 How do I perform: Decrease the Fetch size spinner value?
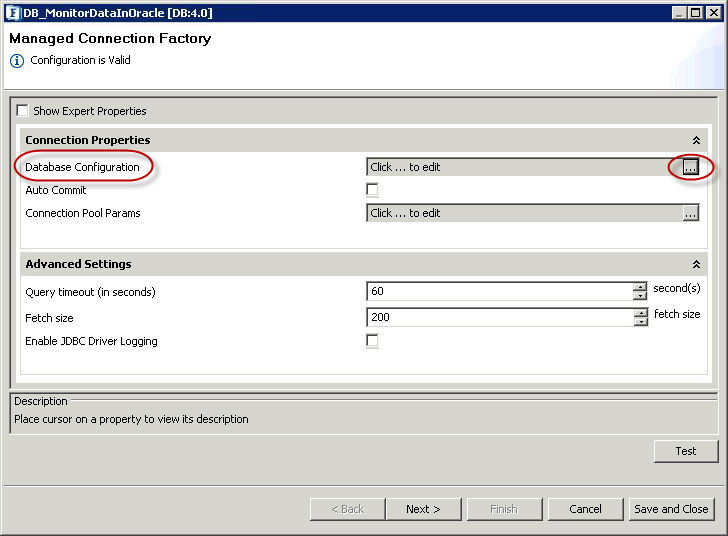[x=640, y=321]
